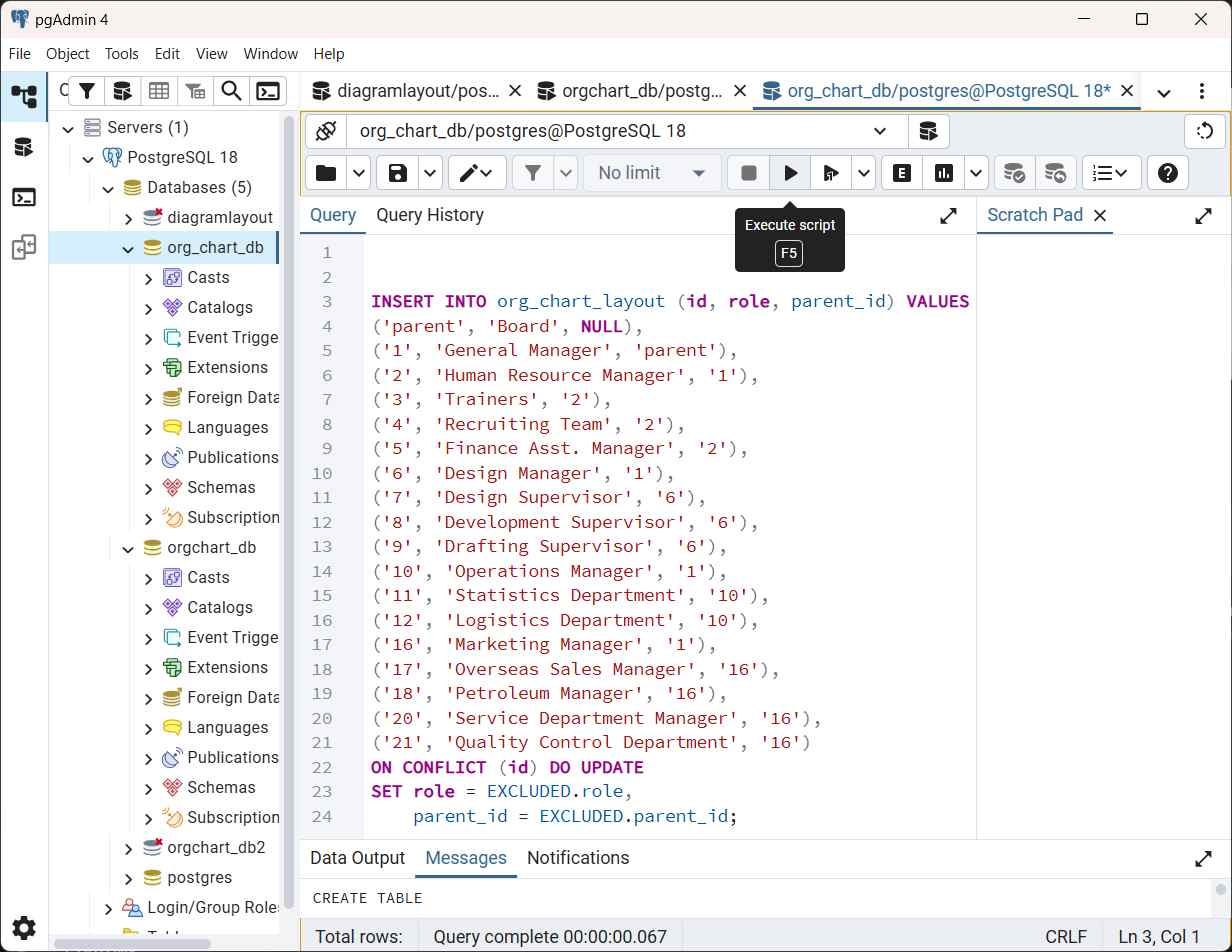Switch to the Query History tab

[x=430, y=215]
